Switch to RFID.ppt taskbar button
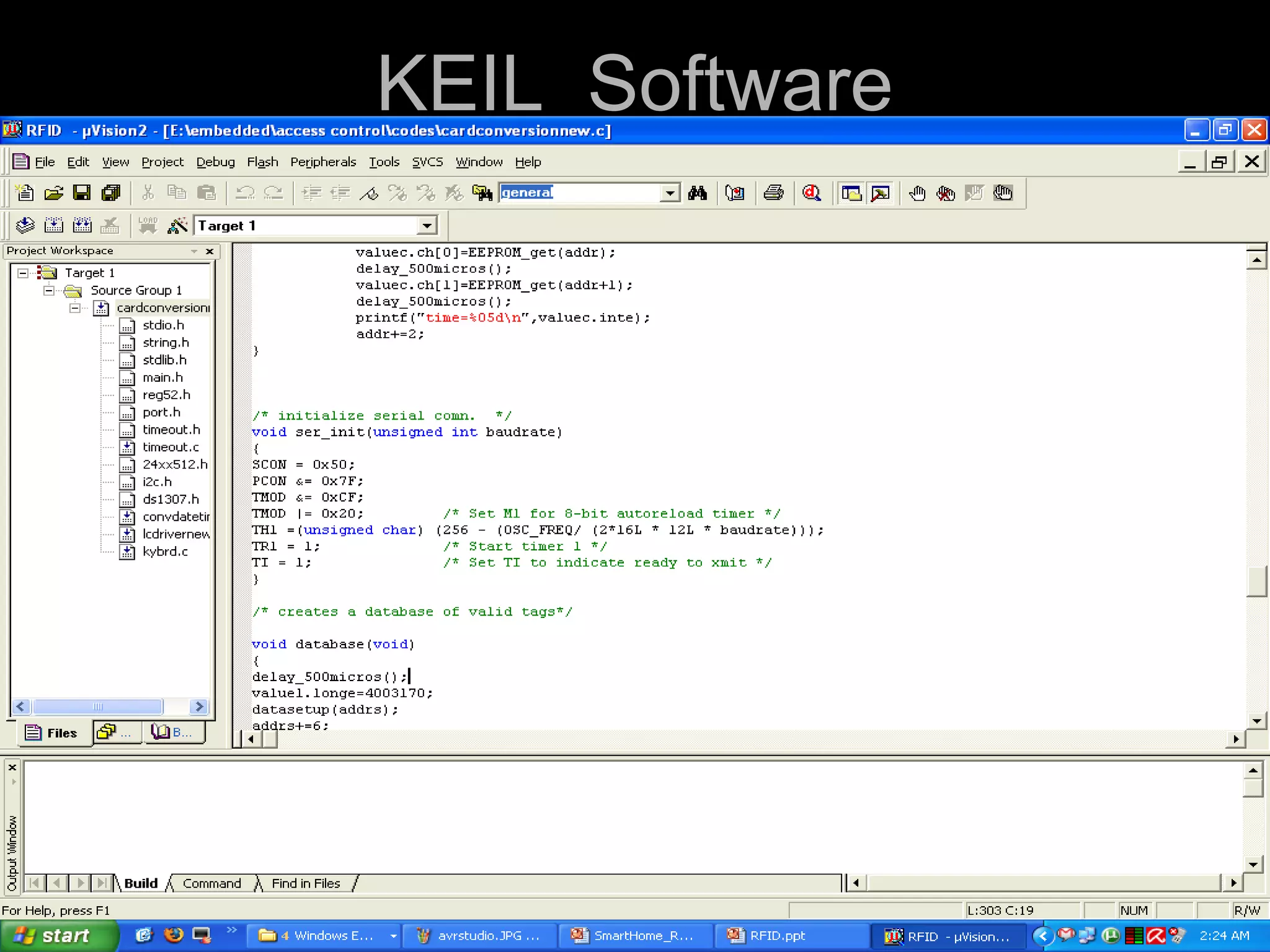The width and height of the screenshot is (1270, 952). (791, 936)
